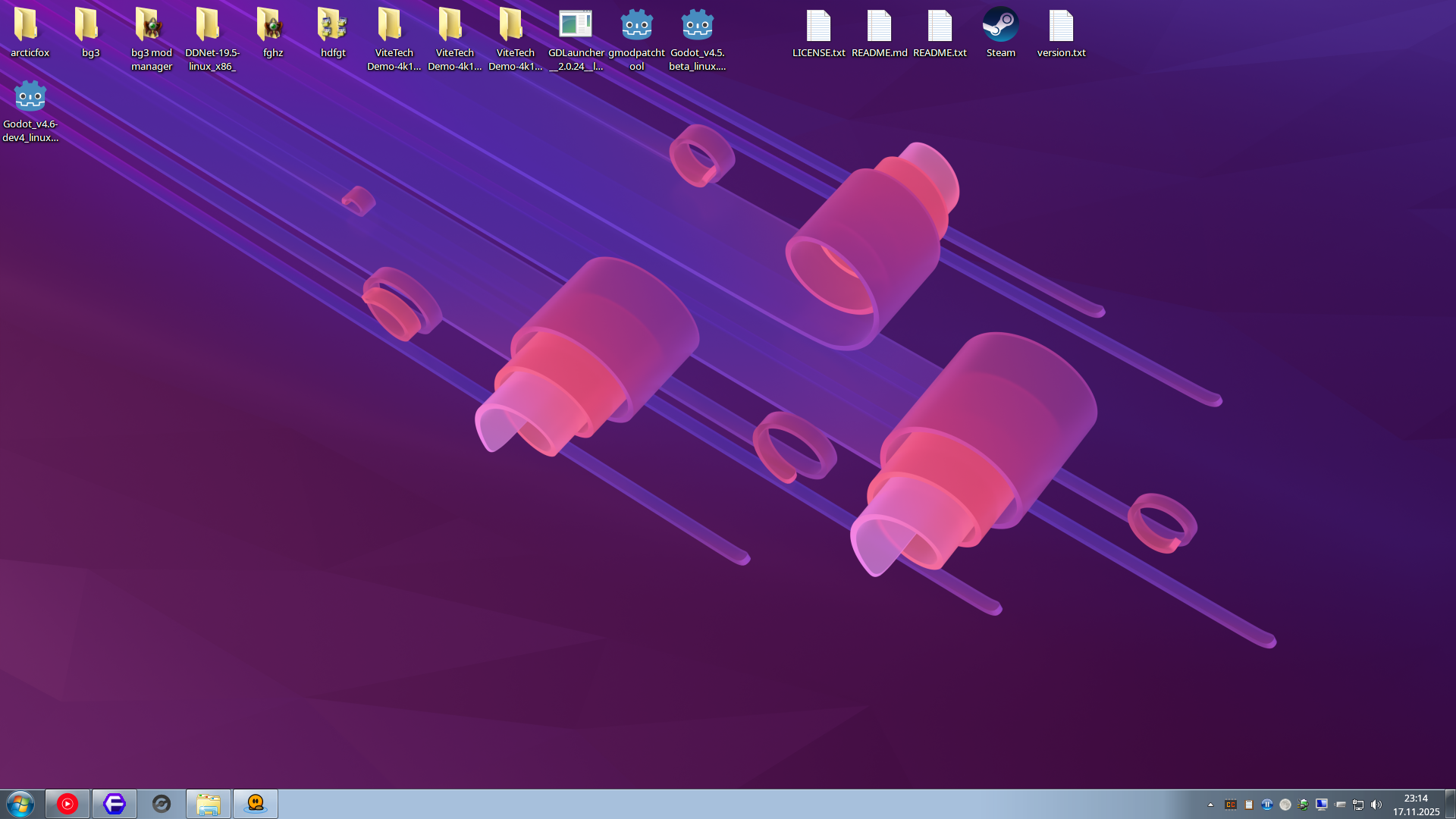Screen dimensions: 1456x819
Task: Select the GDLauncher desktop icon
Action: click(x=576, y=39)
